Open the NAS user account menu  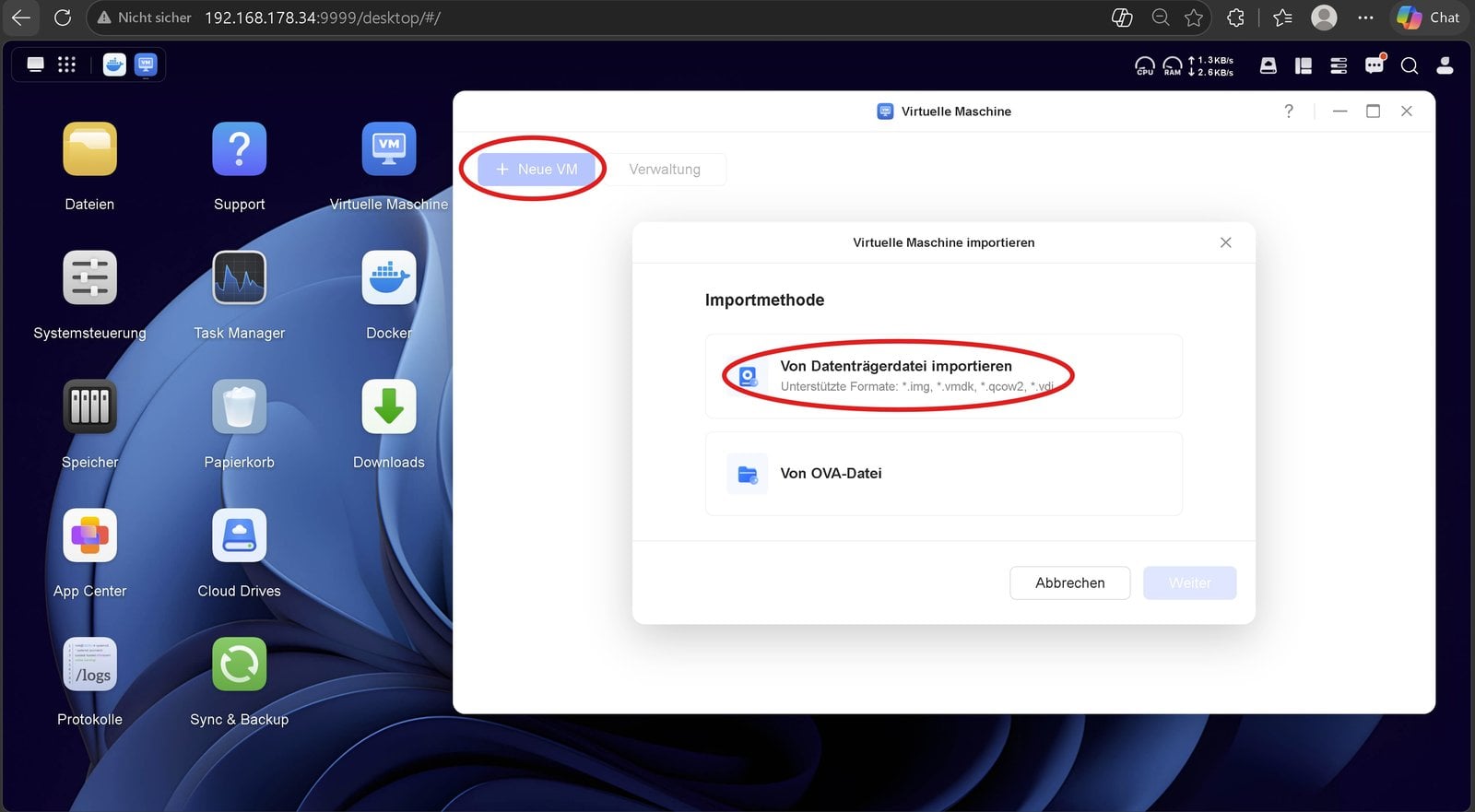coord(1445,65)
